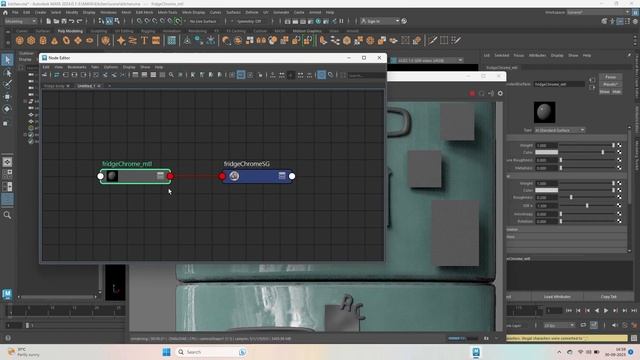Open the playback fps dropdown near timeline
The height and width of the screenshot is (360, 640).
point(559,325)
